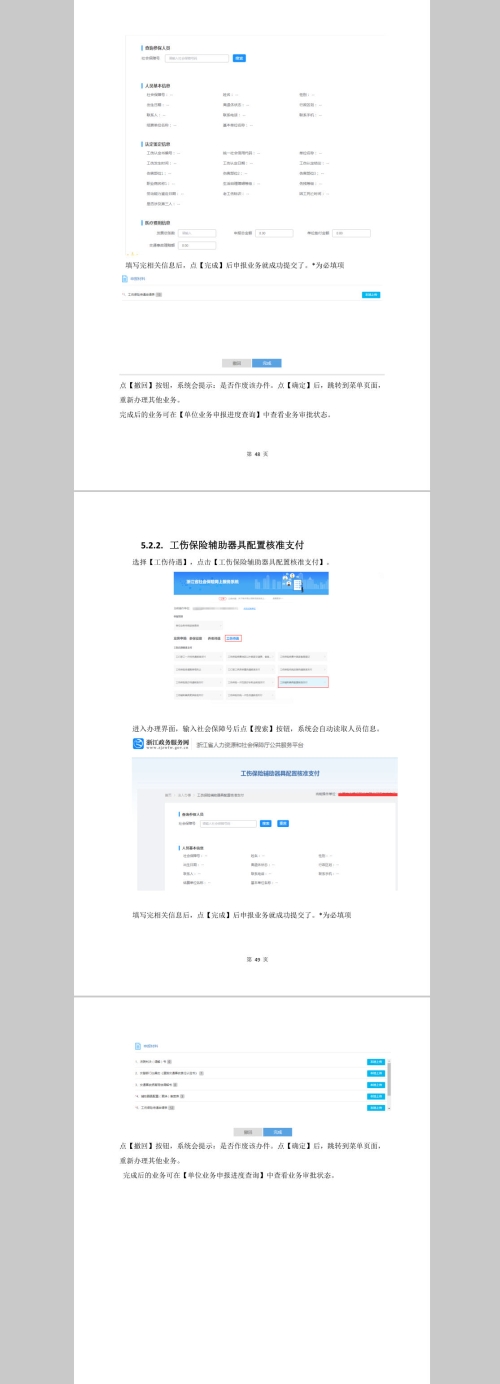
Task: Click the 单位垫付金额 amount field
Action: pos(351,232)
